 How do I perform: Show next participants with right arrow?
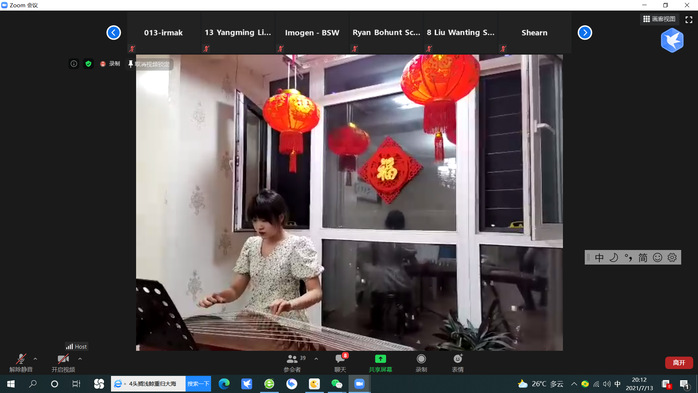coord(584,32)
